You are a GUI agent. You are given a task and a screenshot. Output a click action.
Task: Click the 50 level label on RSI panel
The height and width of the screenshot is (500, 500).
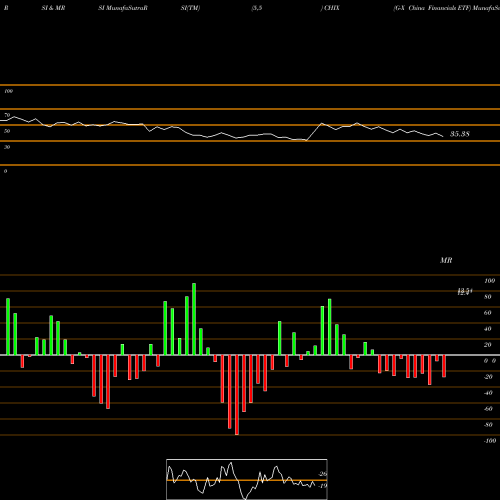[x=7, y=131]
